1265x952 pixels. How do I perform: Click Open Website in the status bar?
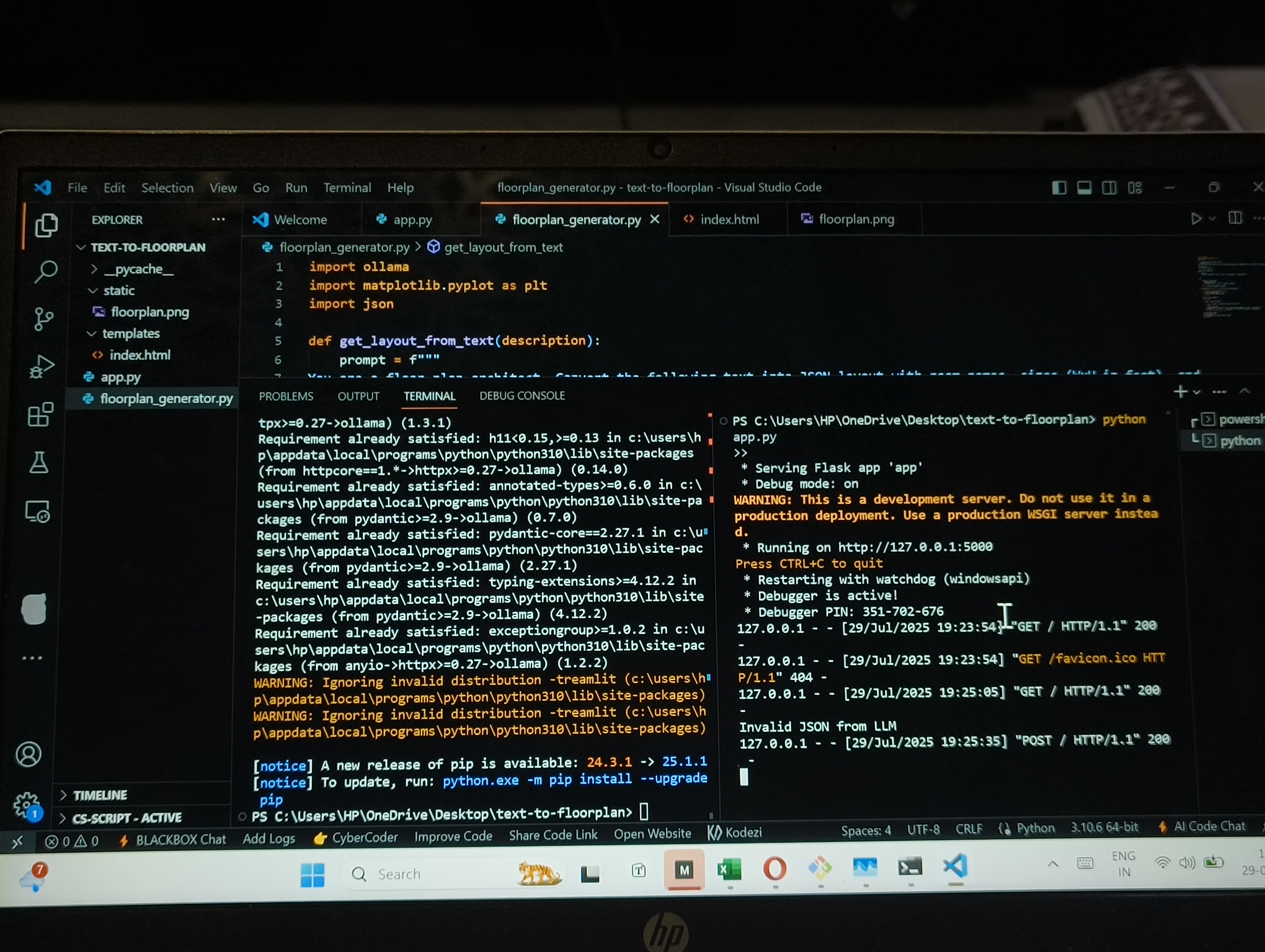click(652, 834)
